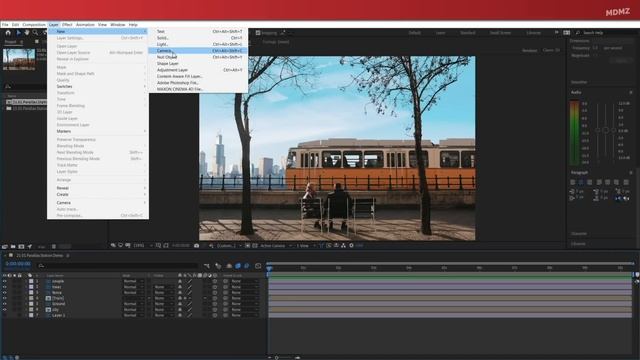The width and height of the screenshot is (640, 360).
Task: Open the composition mini-flowchart in the timeline
Action: (207, 266)
